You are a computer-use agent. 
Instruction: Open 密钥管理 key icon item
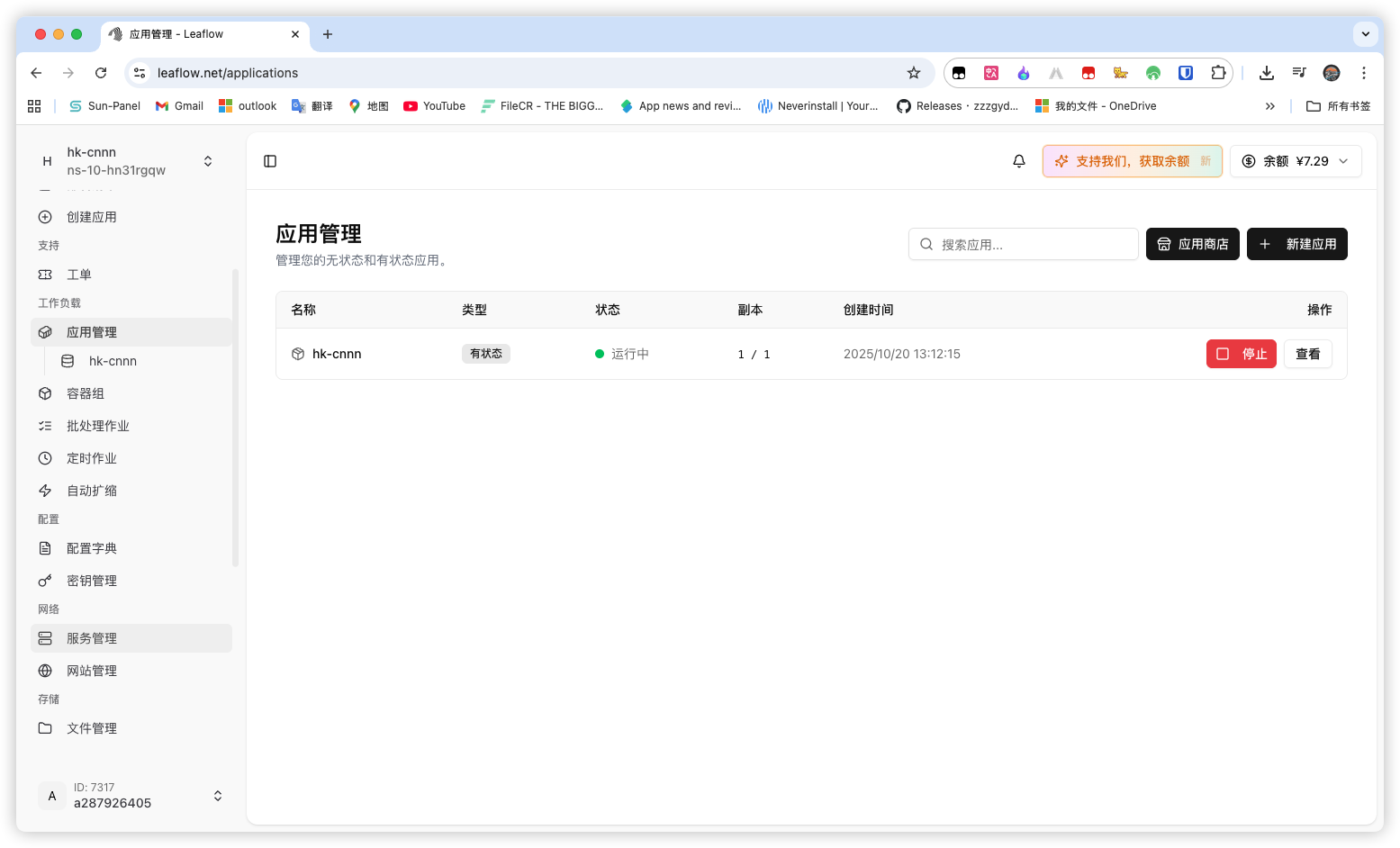45,581
